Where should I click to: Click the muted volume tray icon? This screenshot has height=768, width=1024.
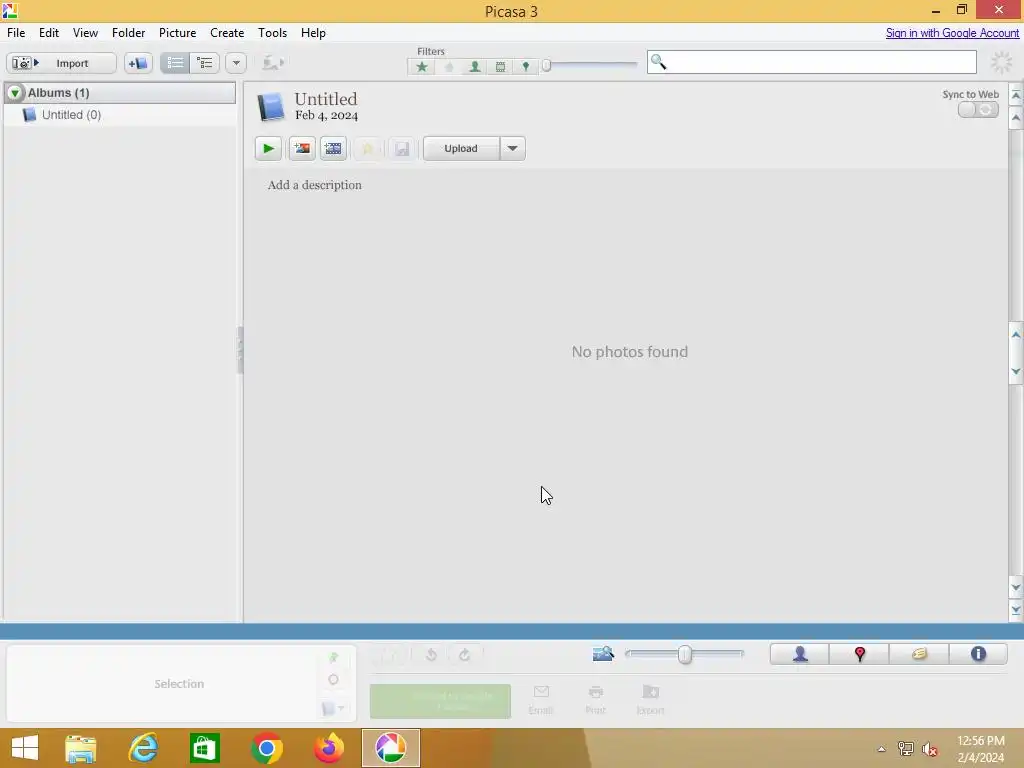point(930,749)
